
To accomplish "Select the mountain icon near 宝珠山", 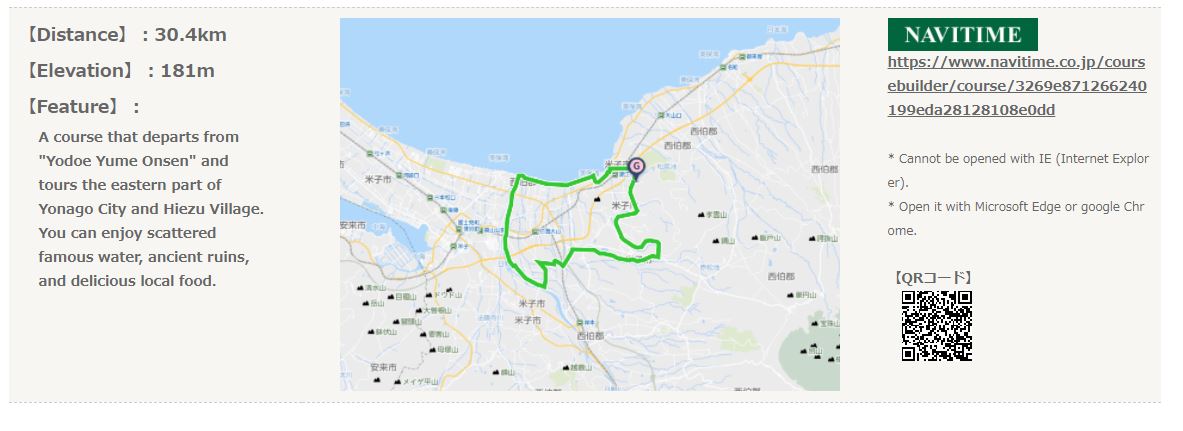I will coord(815,323).
